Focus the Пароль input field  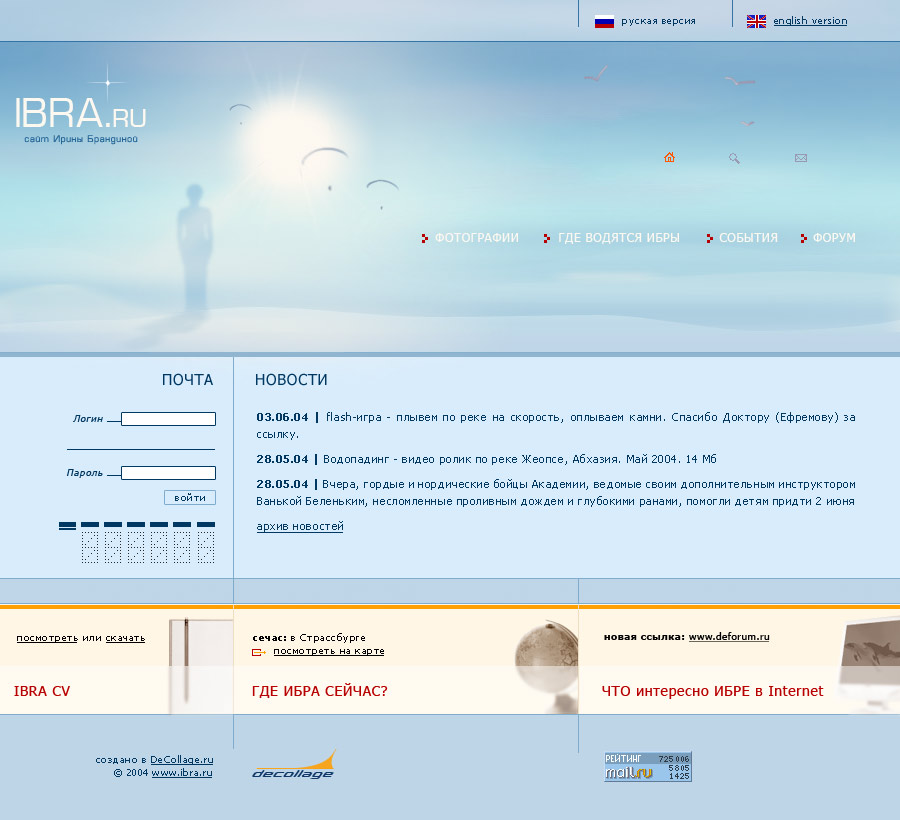pos(168,473)
